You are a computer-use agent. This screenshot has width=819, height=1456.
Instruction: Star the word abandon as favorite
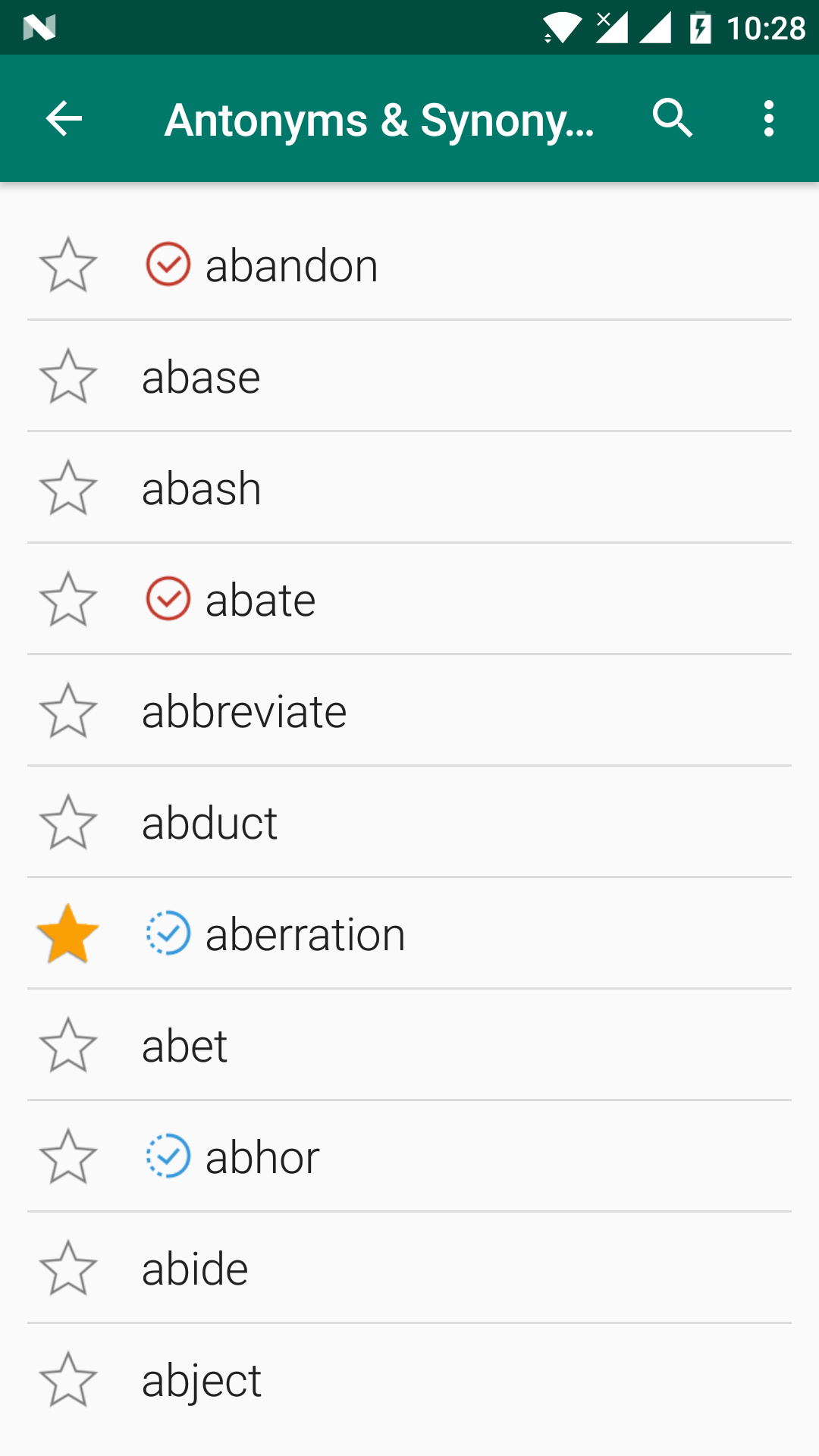pyautogui.click(x=68, y=265)
